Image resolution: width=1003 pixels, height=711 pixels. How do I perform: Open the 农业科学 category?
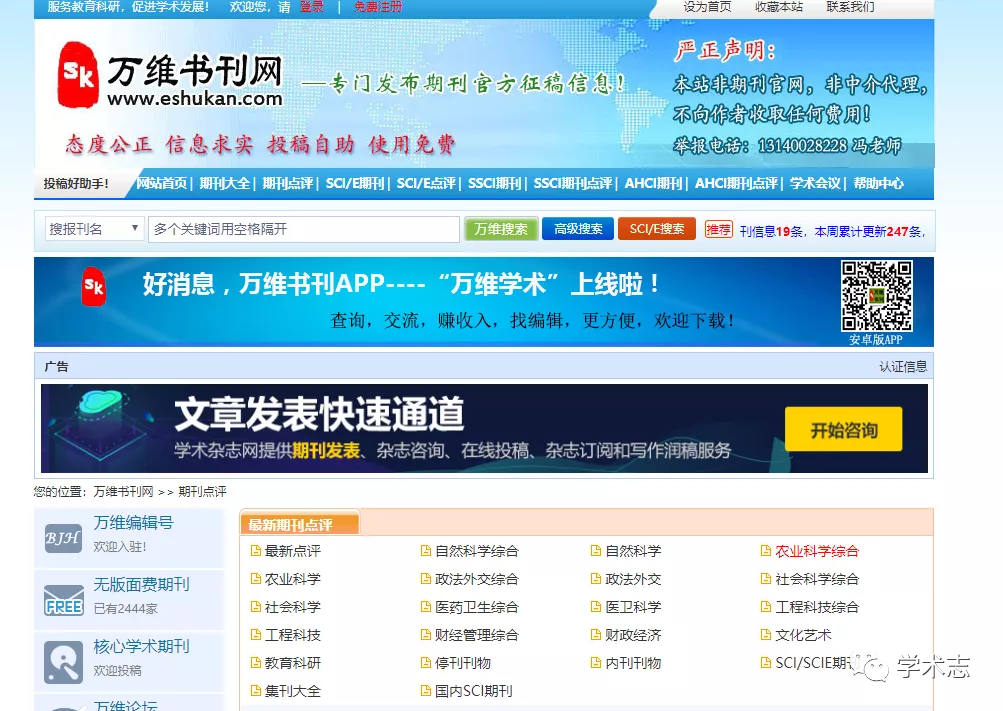click(293, 579)
